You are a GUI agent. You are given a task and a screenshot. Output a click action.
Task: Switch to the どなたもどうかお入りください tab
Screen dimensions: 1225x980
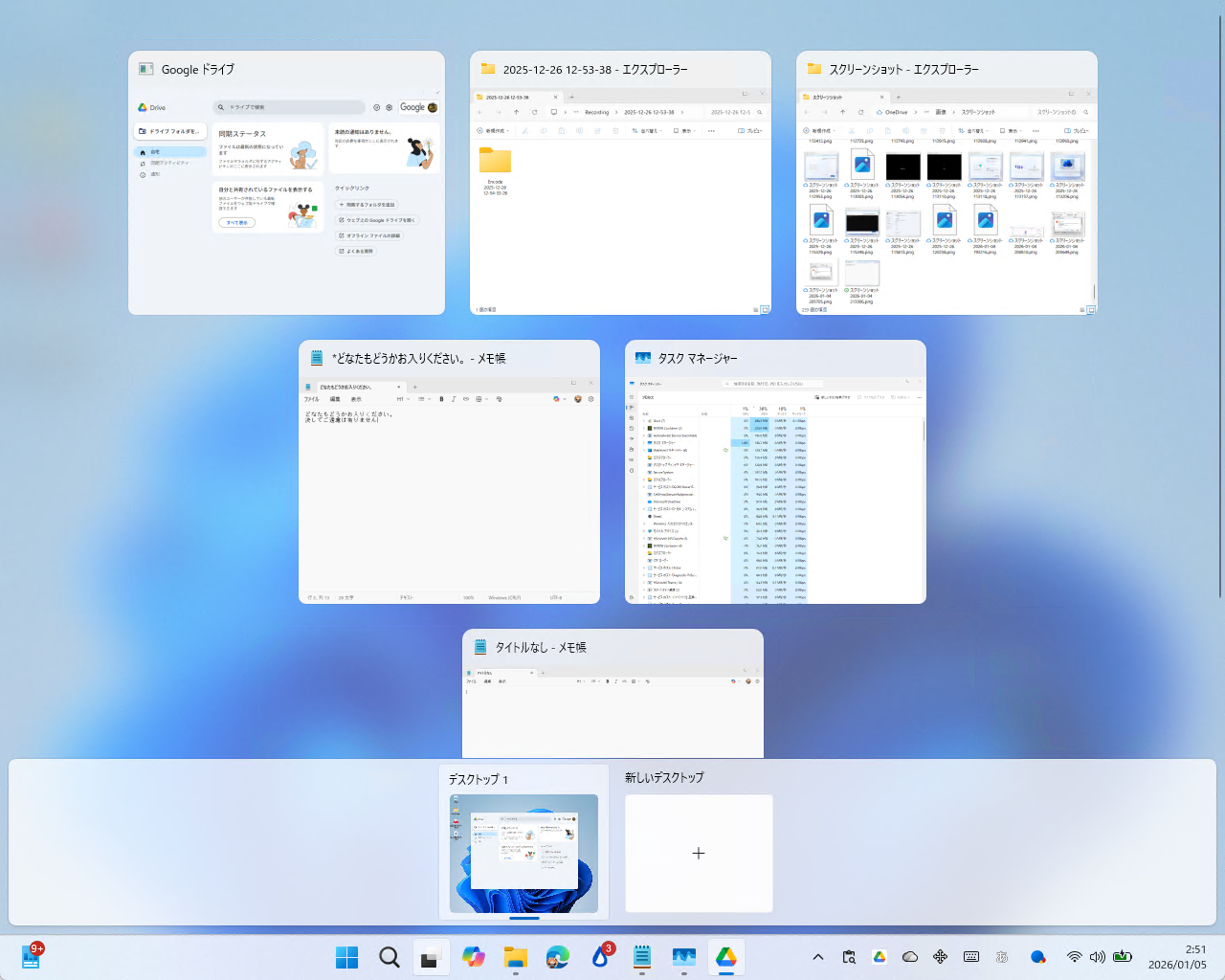(345, 388)
